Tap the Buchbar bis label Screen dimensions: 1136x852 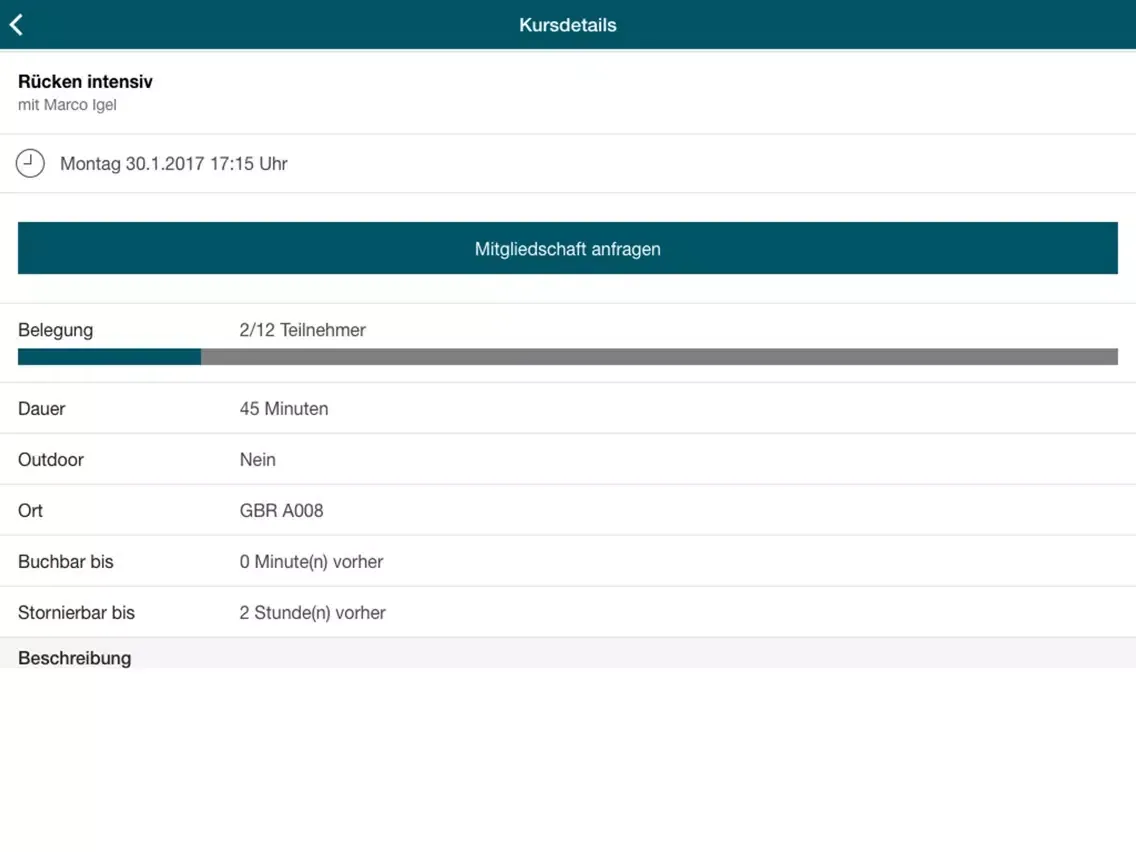(x=66, y=561)
